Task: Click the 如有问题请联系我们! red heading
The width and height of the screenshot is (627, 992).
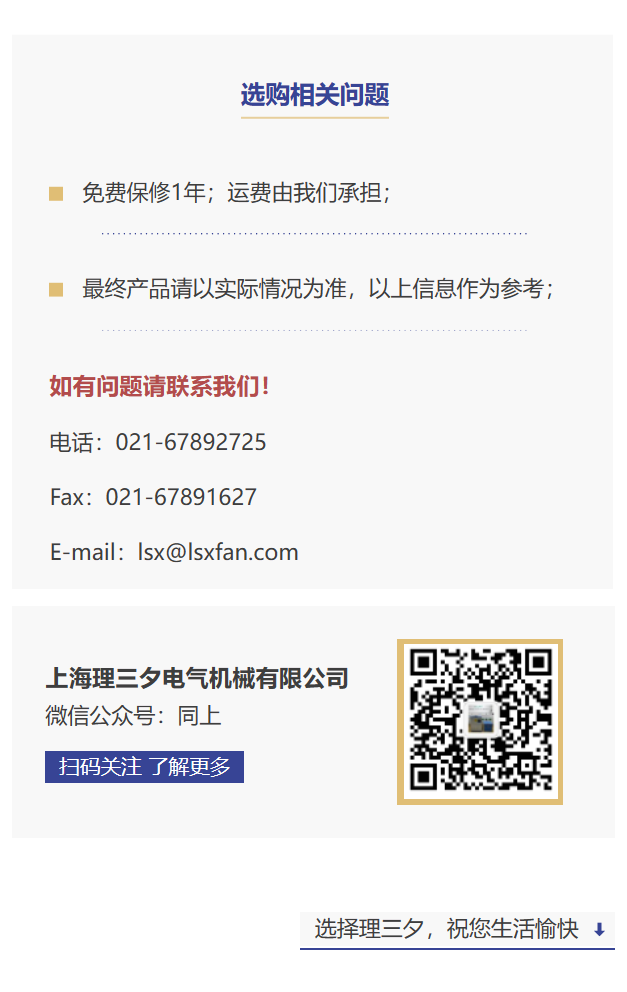Action: tap(159, 386)
